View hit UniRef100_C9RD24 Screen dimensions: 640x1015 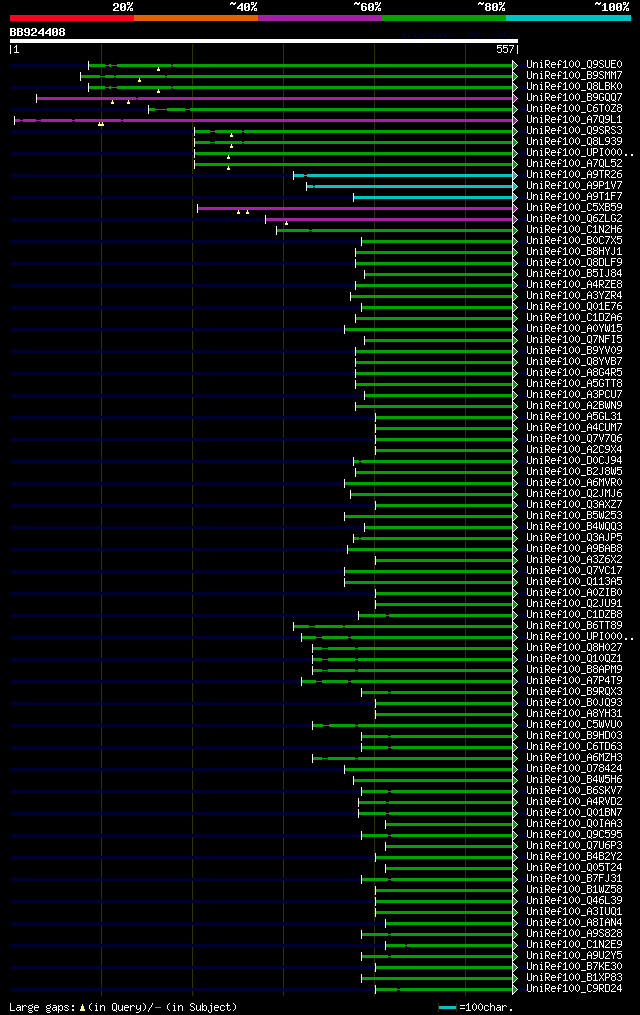(574, 989)
